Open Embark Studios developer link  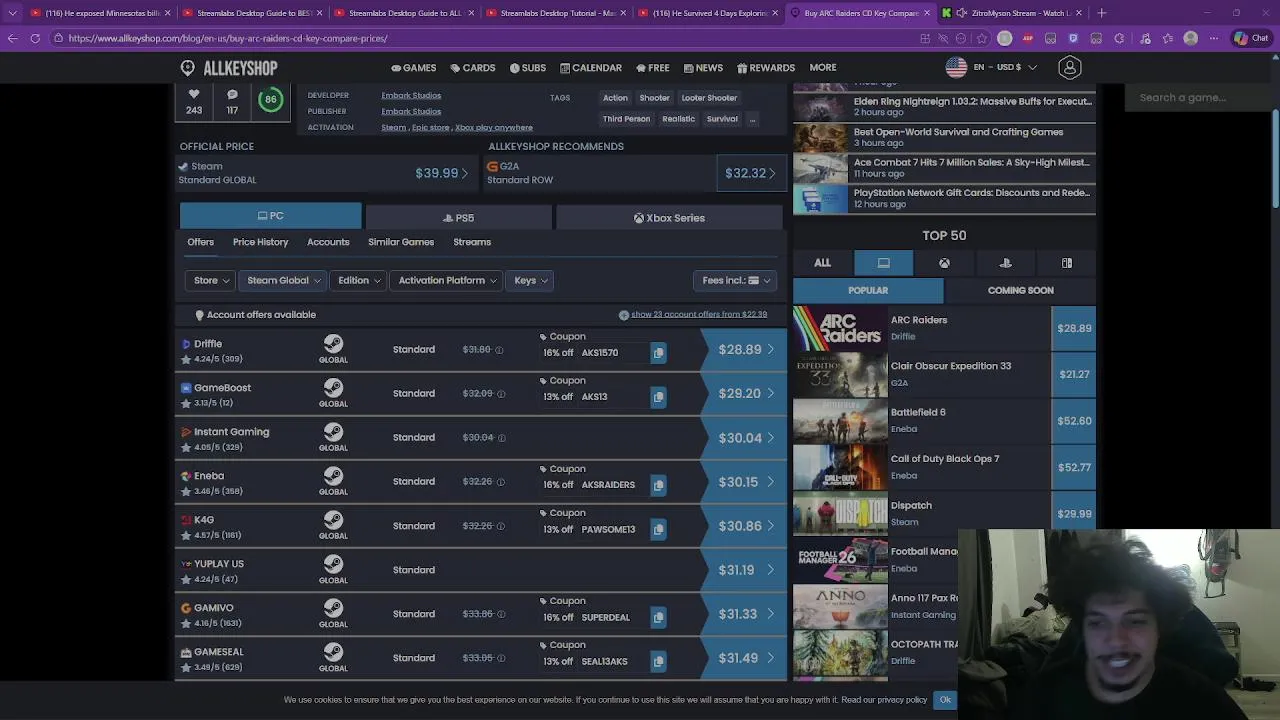click(x=411, y=96)
